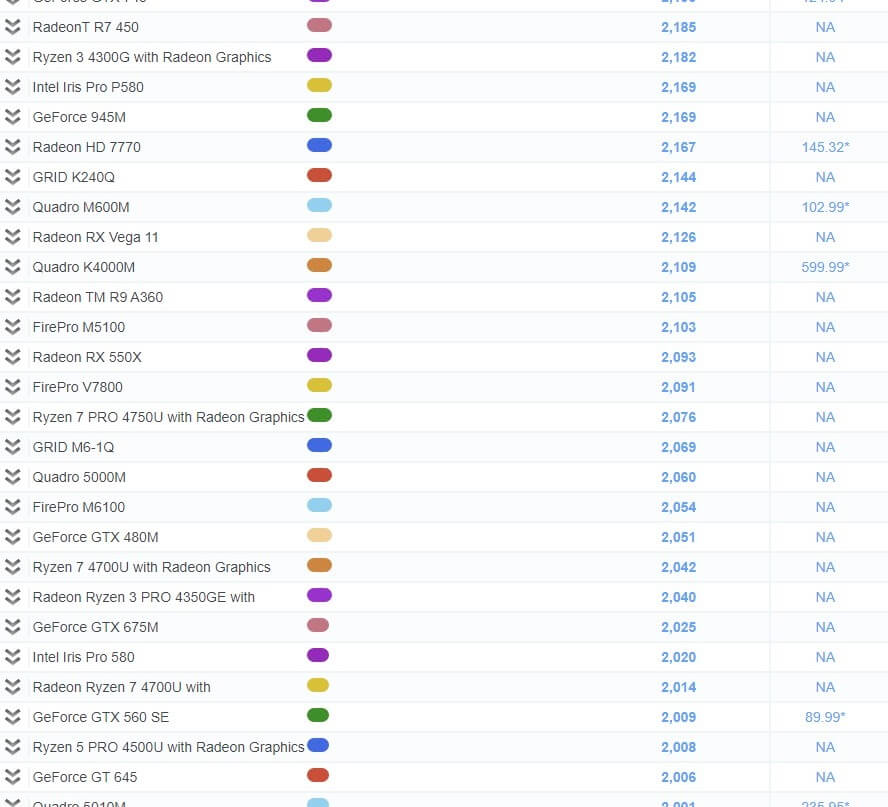Open the FirePro M6100 link

tap(79, 507)
